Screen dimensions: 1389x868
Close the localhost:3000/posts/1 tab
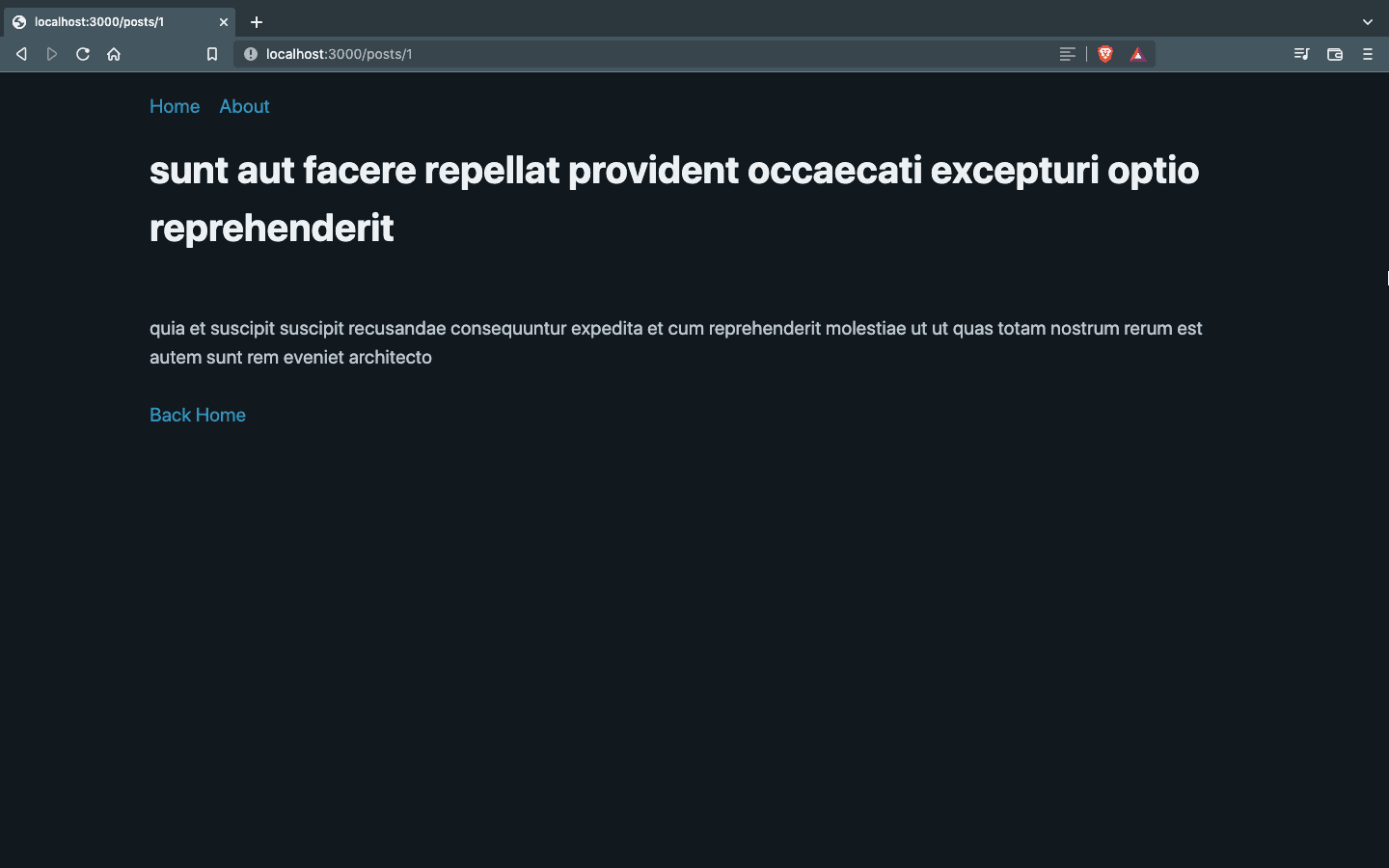pyautogui.click(x=223, y=21)
